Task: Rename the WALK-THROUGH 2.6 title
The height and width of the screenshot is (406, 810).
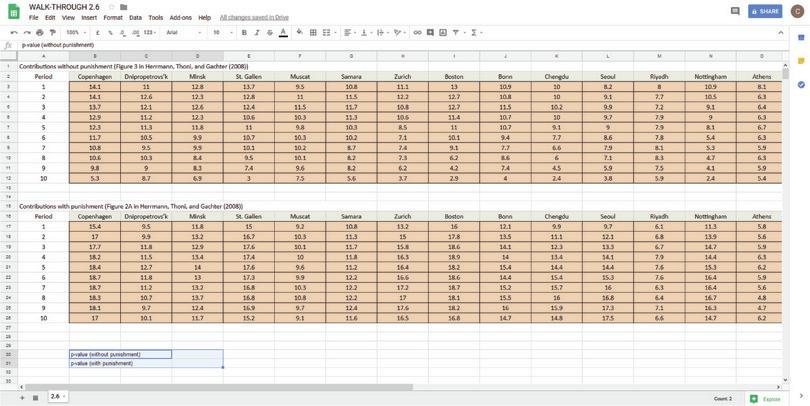Action: 64,7
